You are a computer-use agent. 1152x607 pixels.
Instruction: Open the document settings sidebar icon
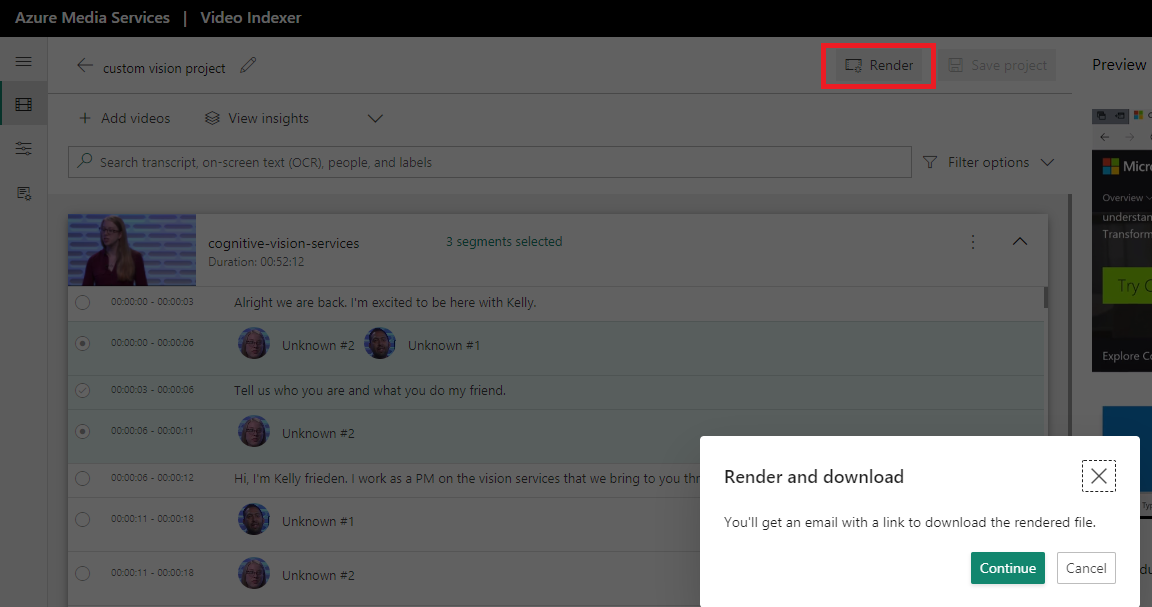24,193
